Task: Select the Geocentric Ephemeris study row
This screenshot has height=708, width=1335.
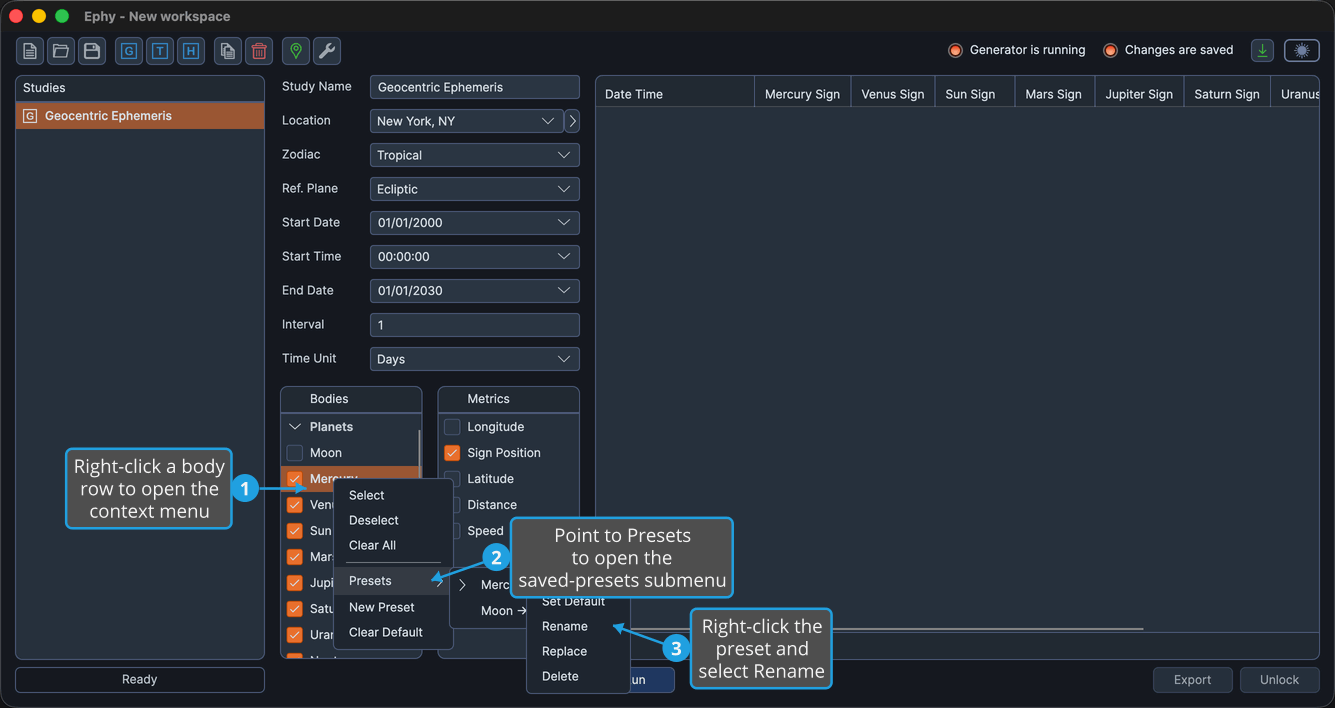Action: (x=140, y=116)
